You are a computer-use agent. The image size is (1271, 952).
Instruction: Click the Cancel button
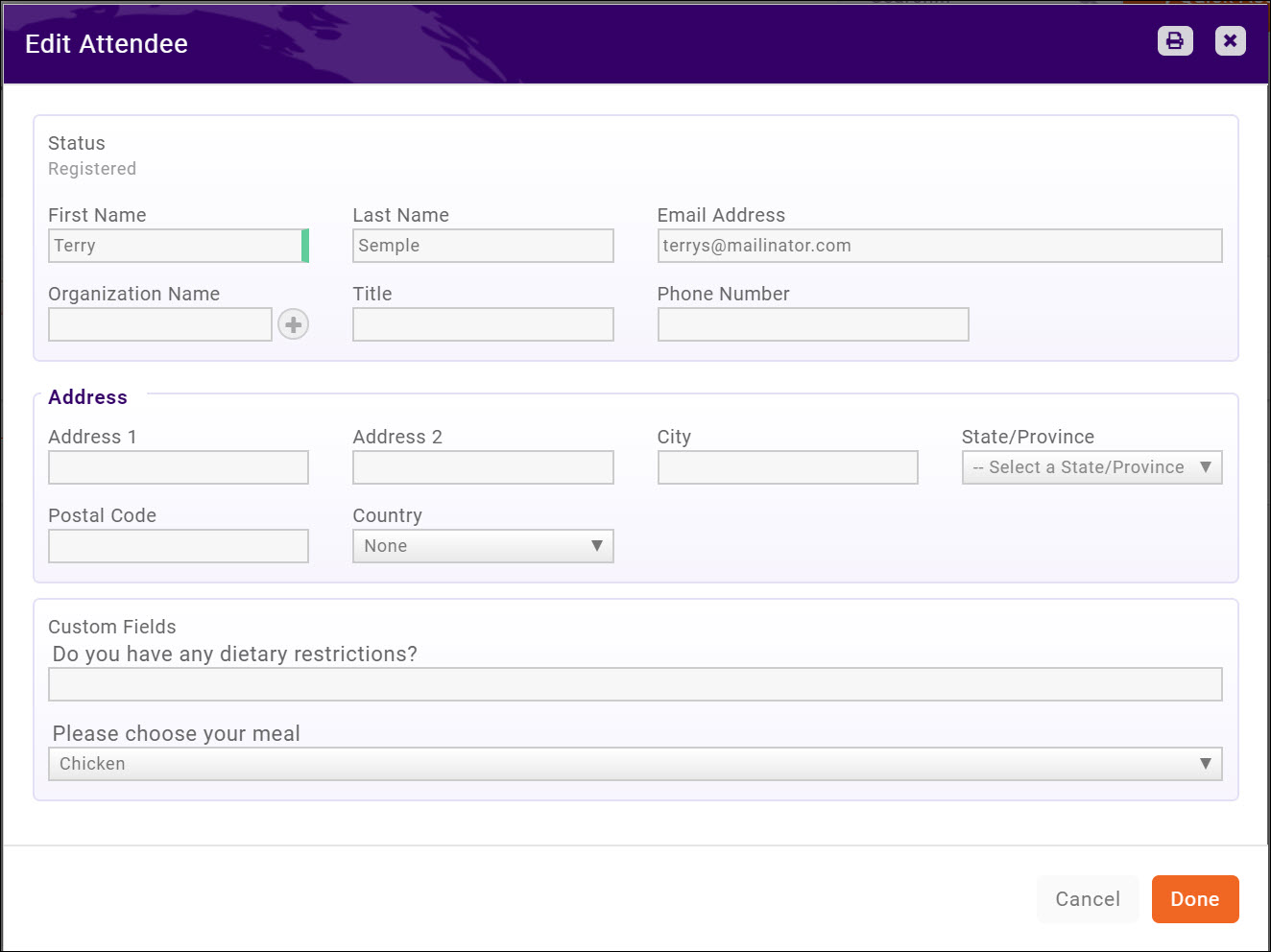(x=1087, y=899)
